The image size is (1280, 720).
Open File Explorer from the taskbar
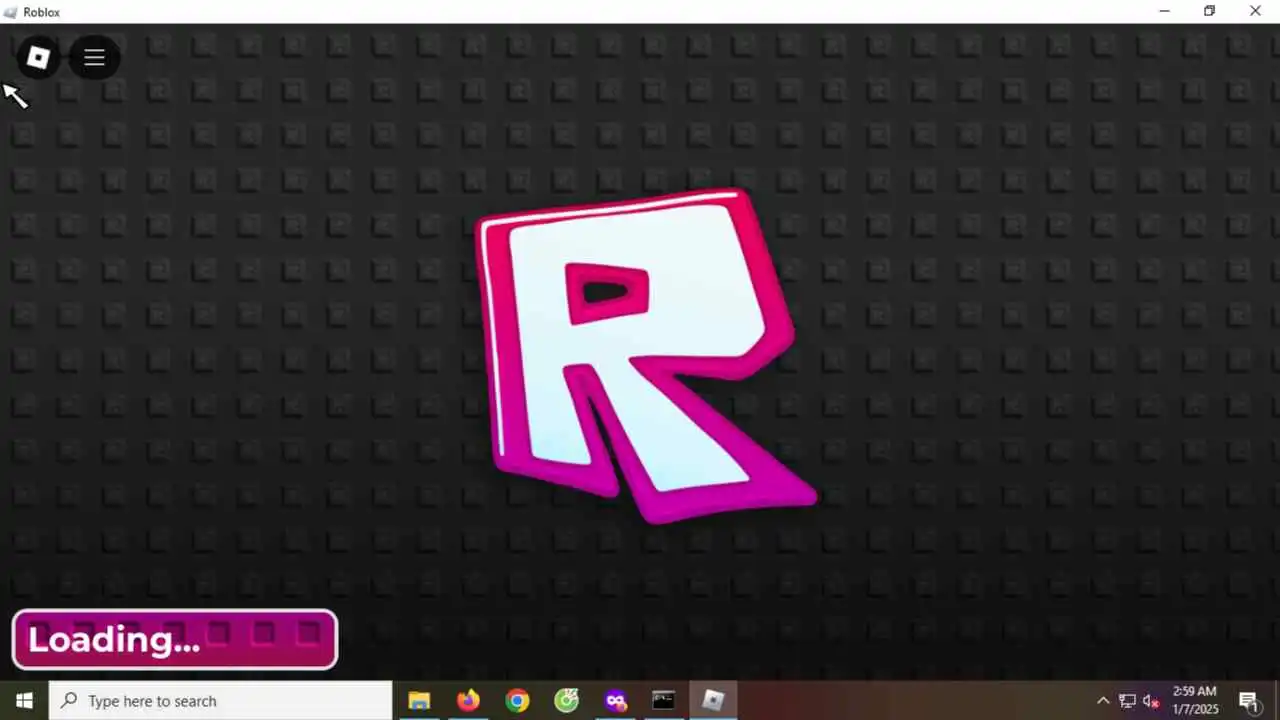tap(419, 701)
